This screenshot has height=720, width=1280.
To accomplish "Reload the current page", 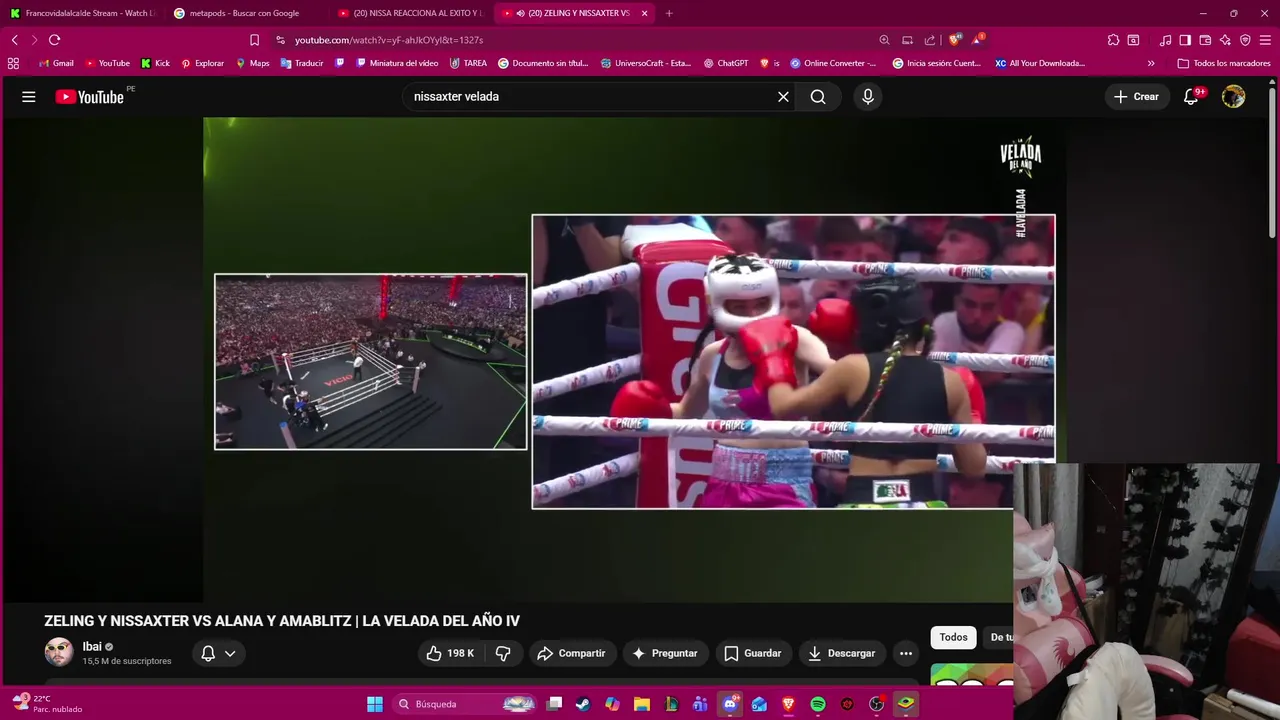I will 54,40.
